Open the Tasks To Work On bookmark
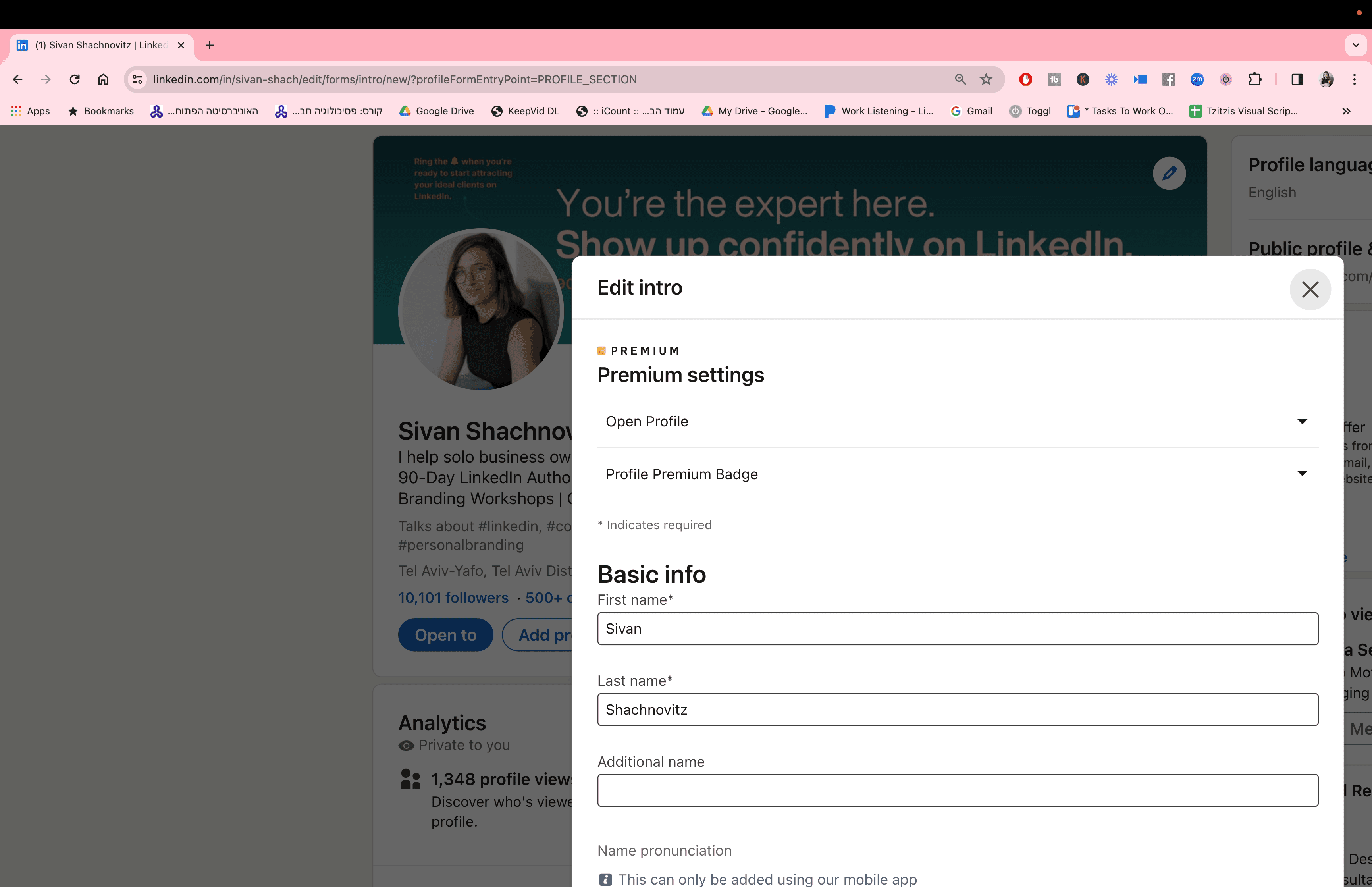This screenshot has height=887, width=1372. 1120,111
